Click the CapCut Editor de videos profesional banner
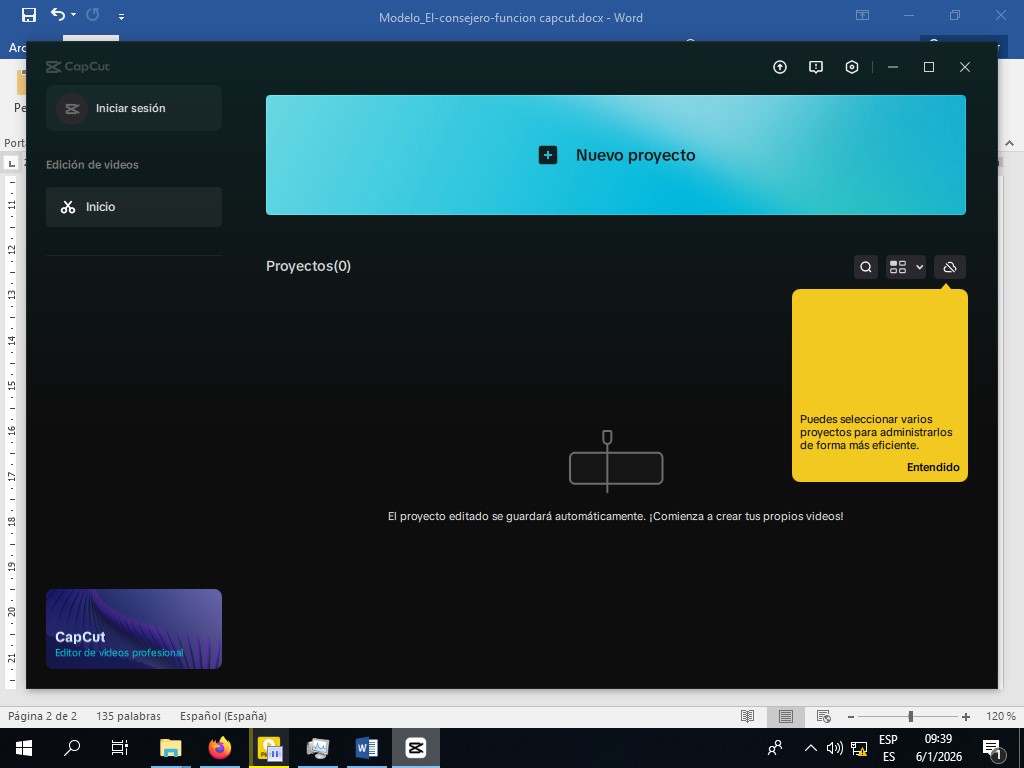The width and height of the screenshot is (1024, 768). coord(134,629)
